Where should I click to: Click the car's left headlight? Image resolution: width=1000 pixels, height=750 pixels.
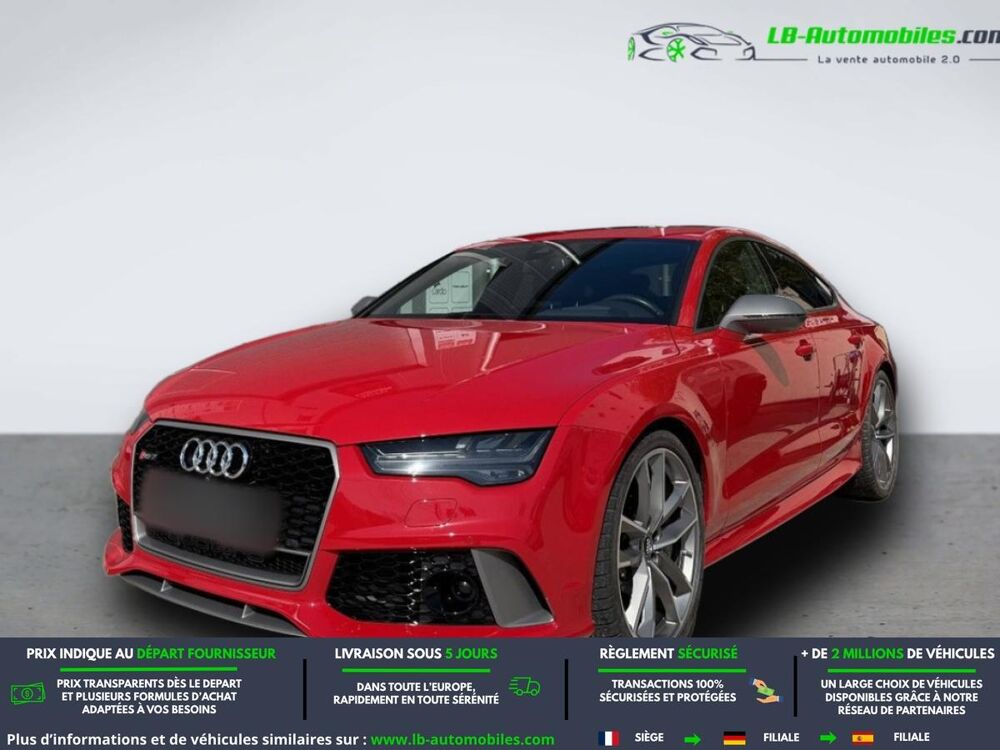(x=457, y=455)
